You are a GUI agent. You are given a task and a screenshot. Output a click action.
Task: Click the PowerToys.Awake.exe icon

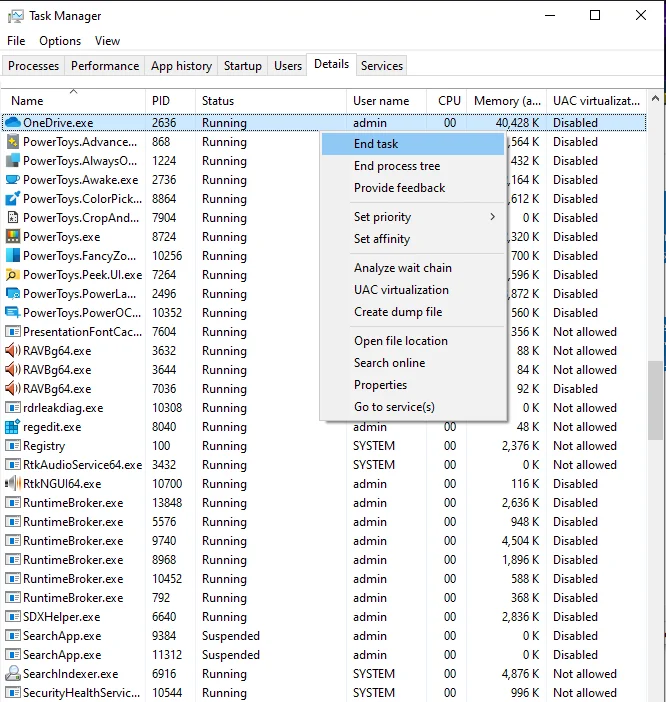[13, 180]
